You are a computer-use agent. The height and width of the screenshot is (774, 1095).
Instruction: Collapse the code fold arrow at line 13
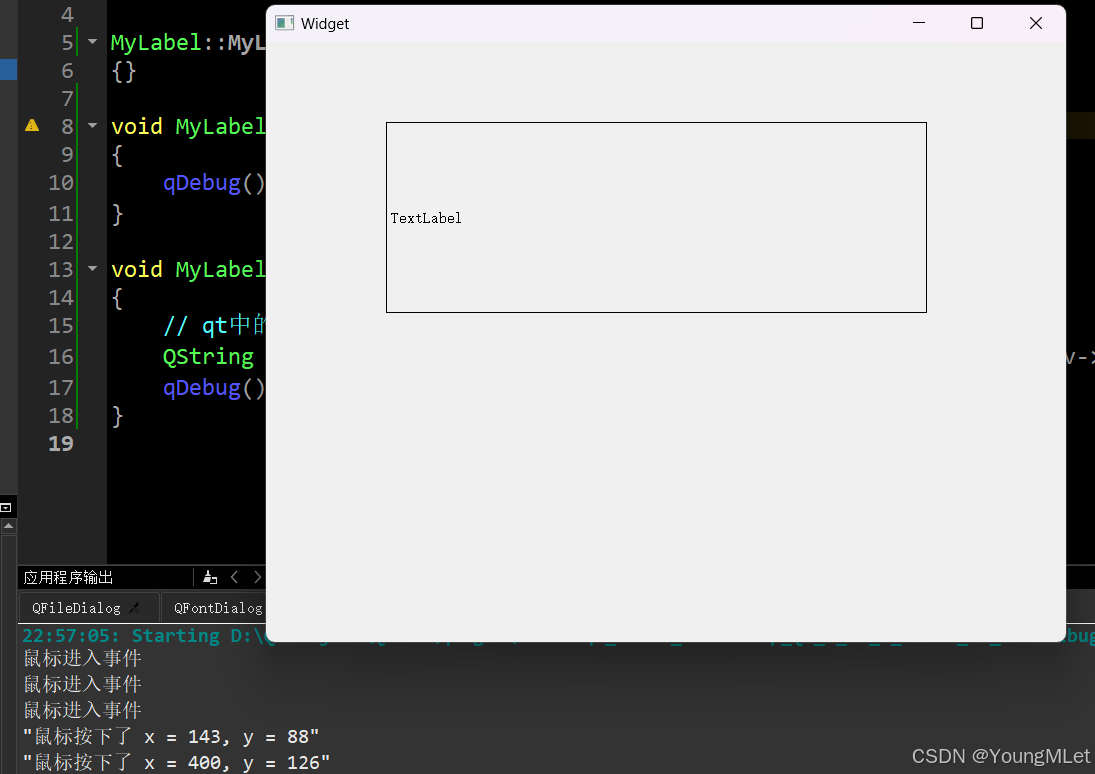[x=92, y=268]
